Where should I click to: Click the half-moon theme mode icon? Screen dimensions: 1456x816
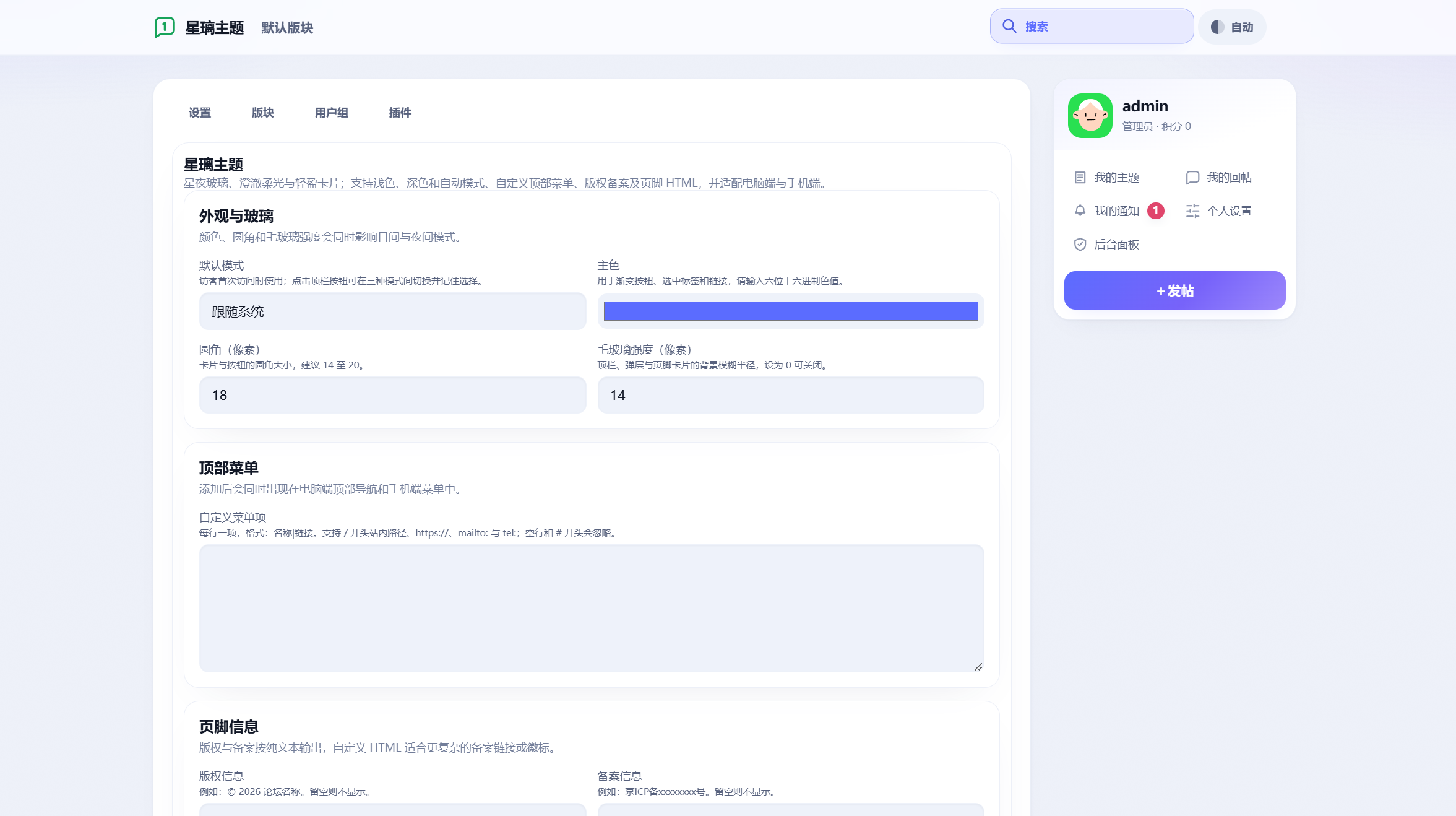click(1217, 27)
